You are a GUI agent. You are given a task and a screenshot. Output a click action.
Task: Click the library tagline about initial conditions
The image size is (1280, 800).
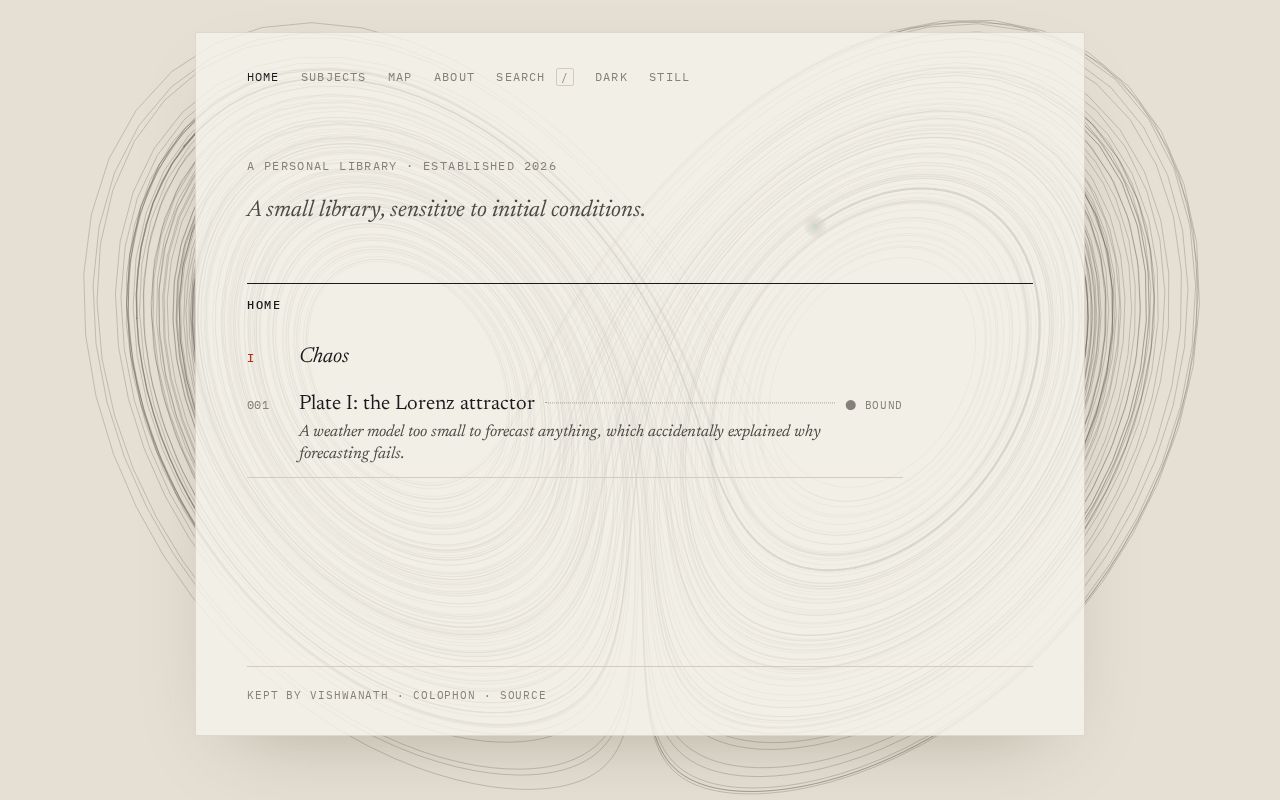446,209
